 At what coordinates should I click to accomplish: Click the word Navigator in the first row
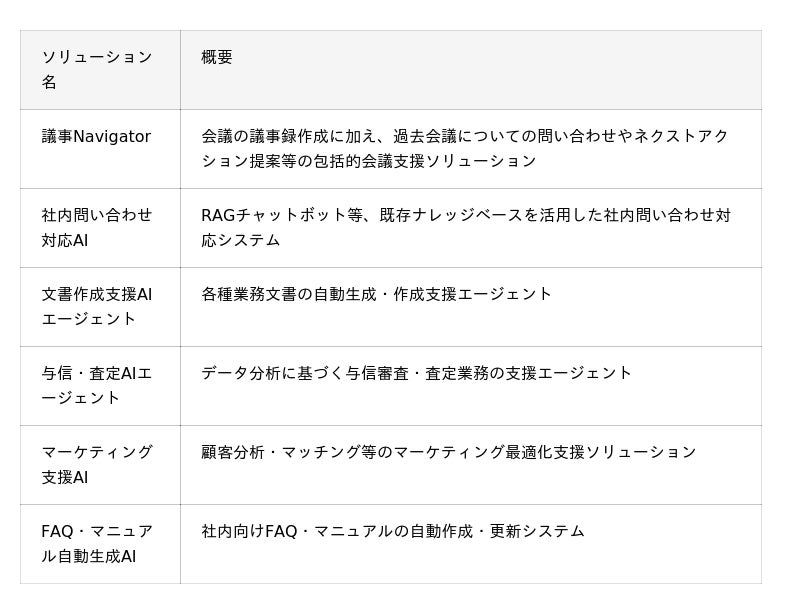tap(112, 136)
